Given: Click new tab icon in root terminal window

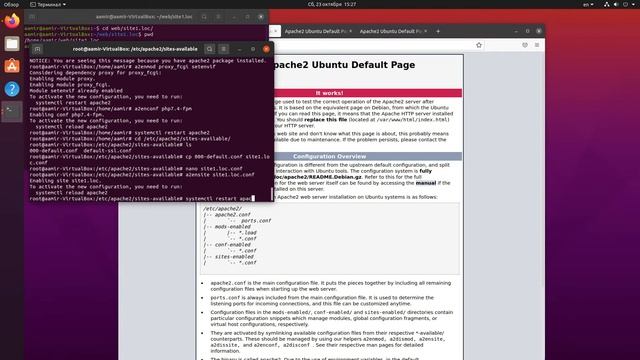Looking at the screenshot, I should pyautogui.click(x=37, y=49).
